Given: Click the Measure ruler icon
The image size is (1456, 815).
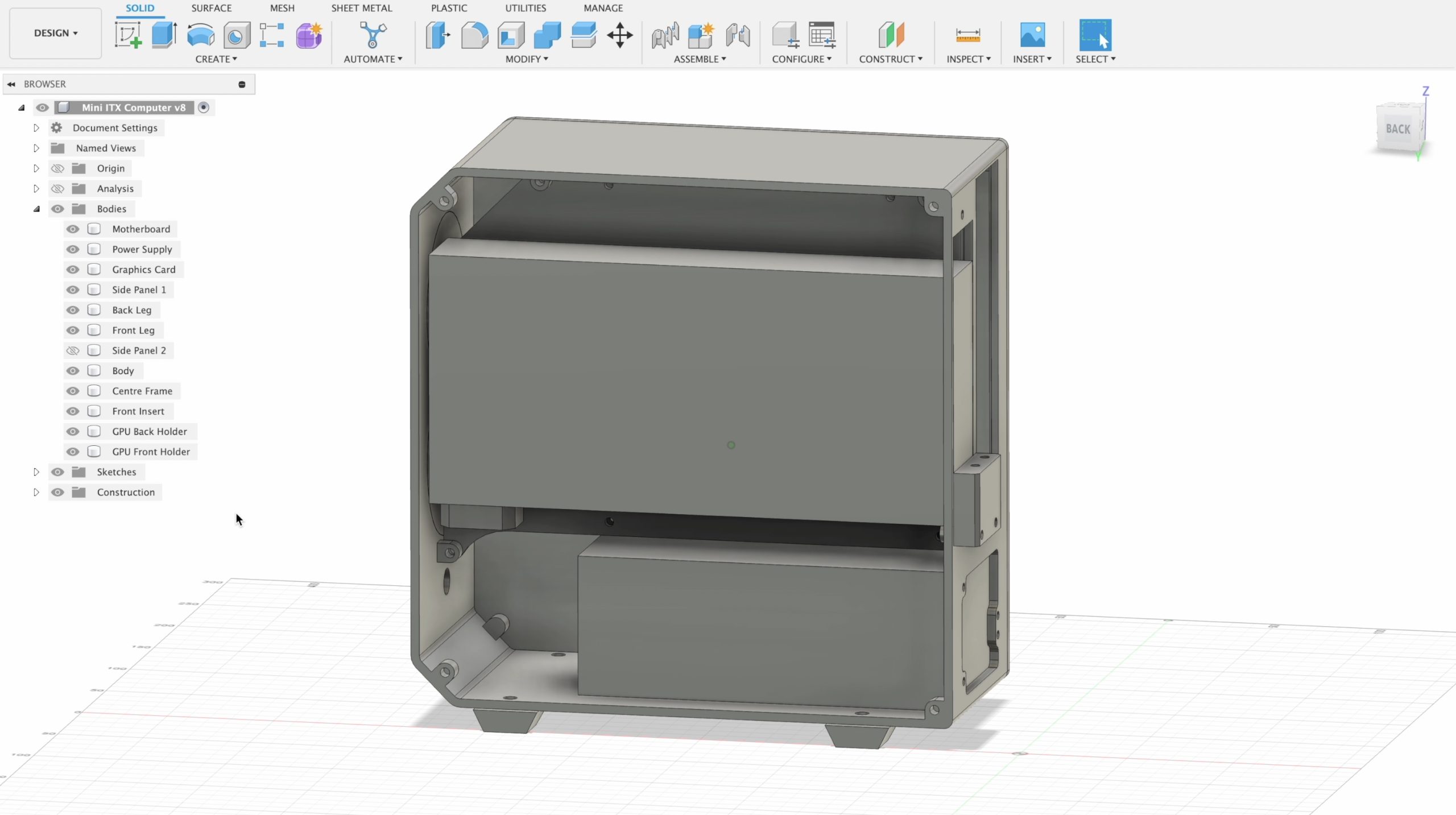Looking at the screenshot, I should pos(967,35).
